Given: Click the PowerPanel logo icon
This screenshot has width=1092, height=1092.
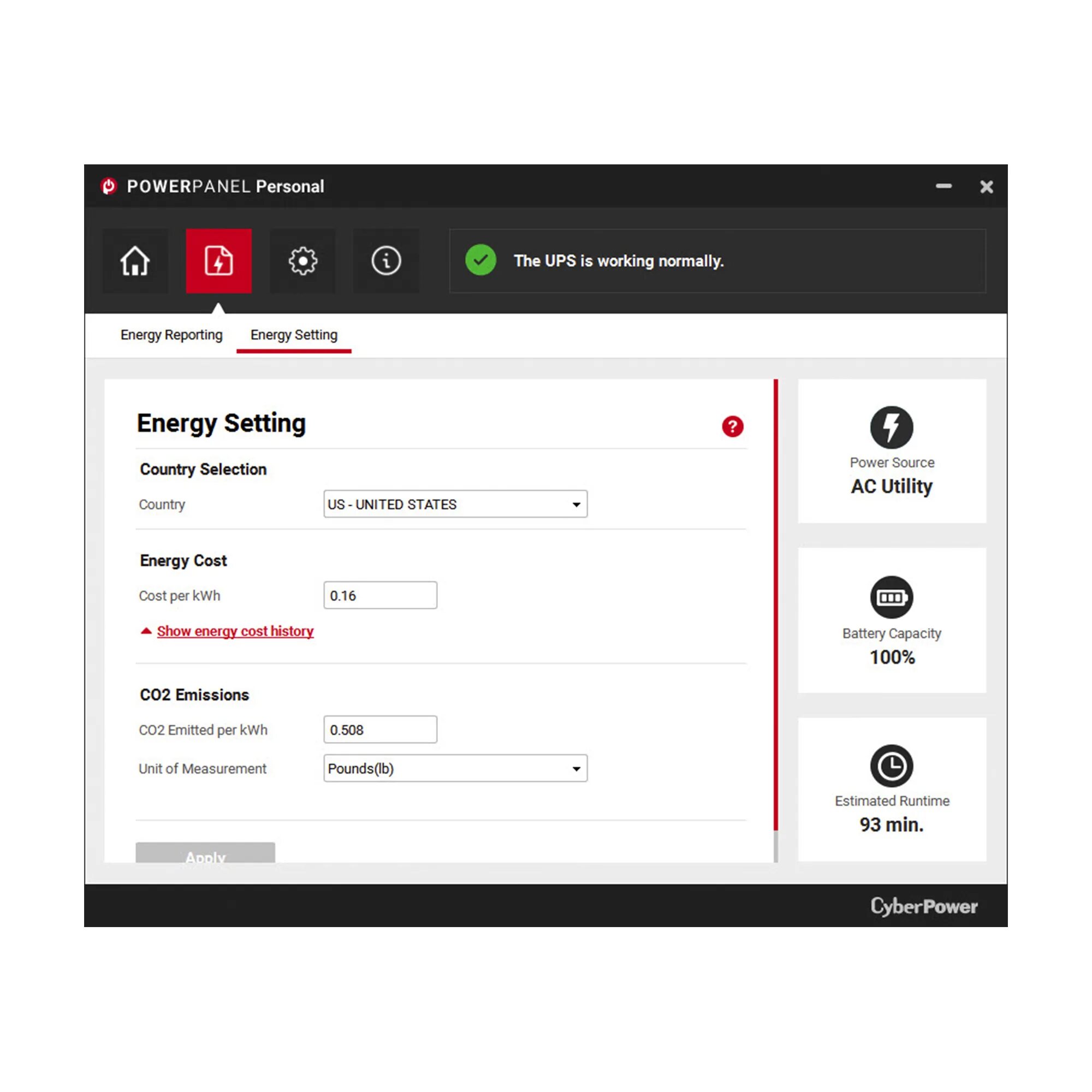Looking at the screenshot, I should (x=109, y=186).
